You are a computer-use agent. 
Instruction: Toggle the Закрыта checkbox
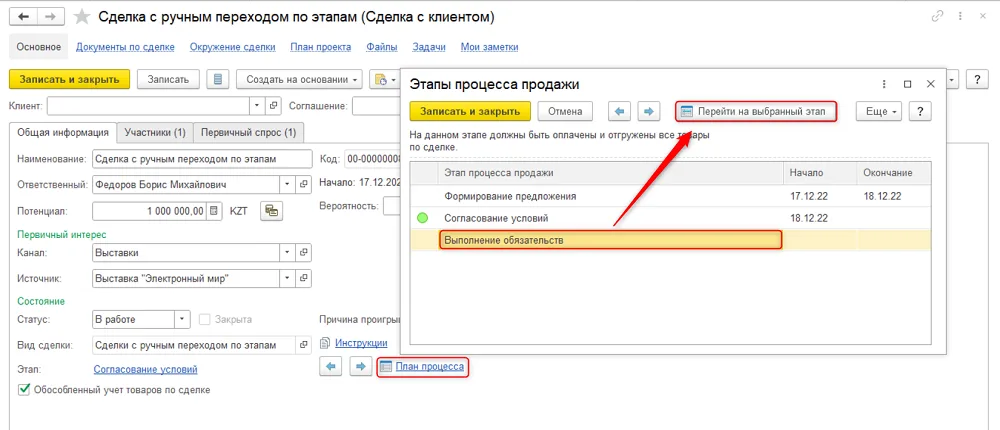204,320
